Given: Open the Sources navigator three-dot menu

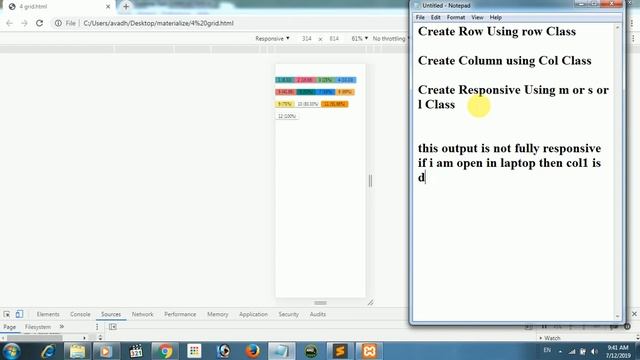Looking at the screenshot, I should [97, 327].
